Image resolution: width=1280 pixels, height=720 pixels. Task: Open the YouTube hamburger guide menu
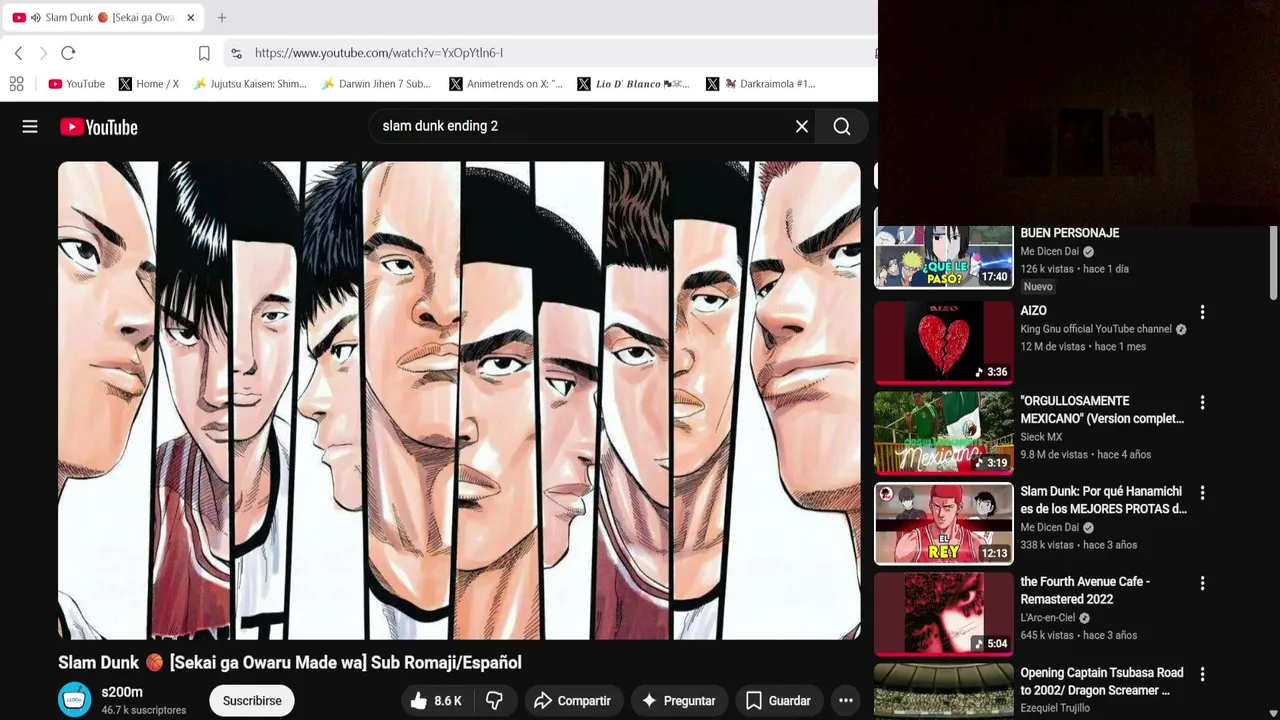coord(30,127)
